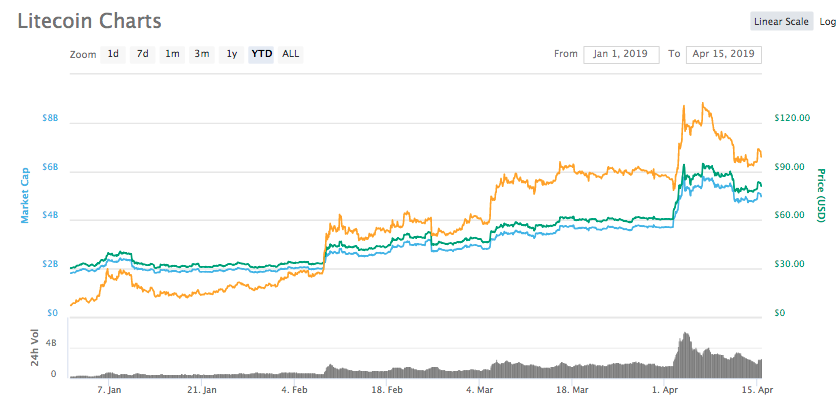Select the 1y zoom option
839x414 pixels.
[x=232, y=54]
